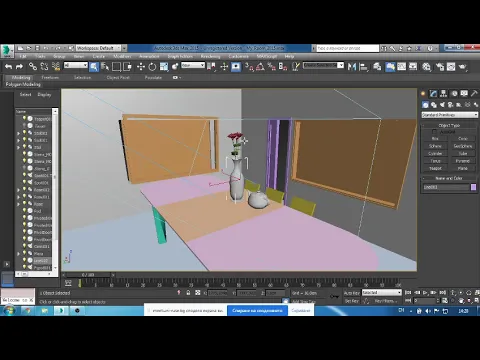Open the Schematic View icon
This screenshot has height=360, width=480.
tap(413, 67)
